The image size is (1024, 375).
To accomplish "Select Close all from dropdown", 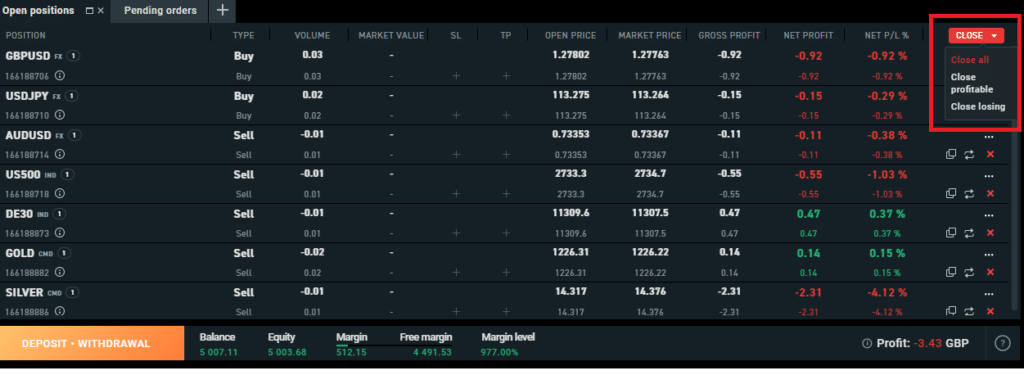I will coord(970,59).
